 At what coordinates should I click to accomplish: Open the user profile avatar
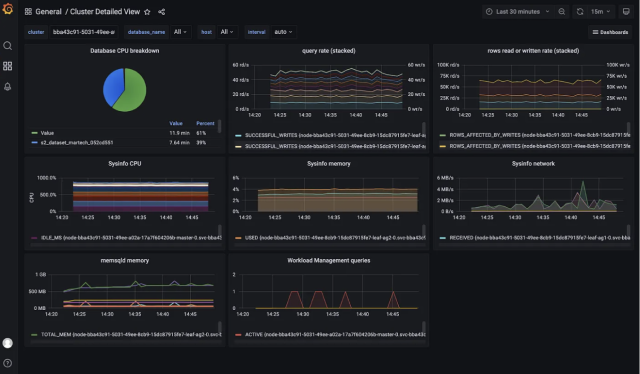point(7,343)
